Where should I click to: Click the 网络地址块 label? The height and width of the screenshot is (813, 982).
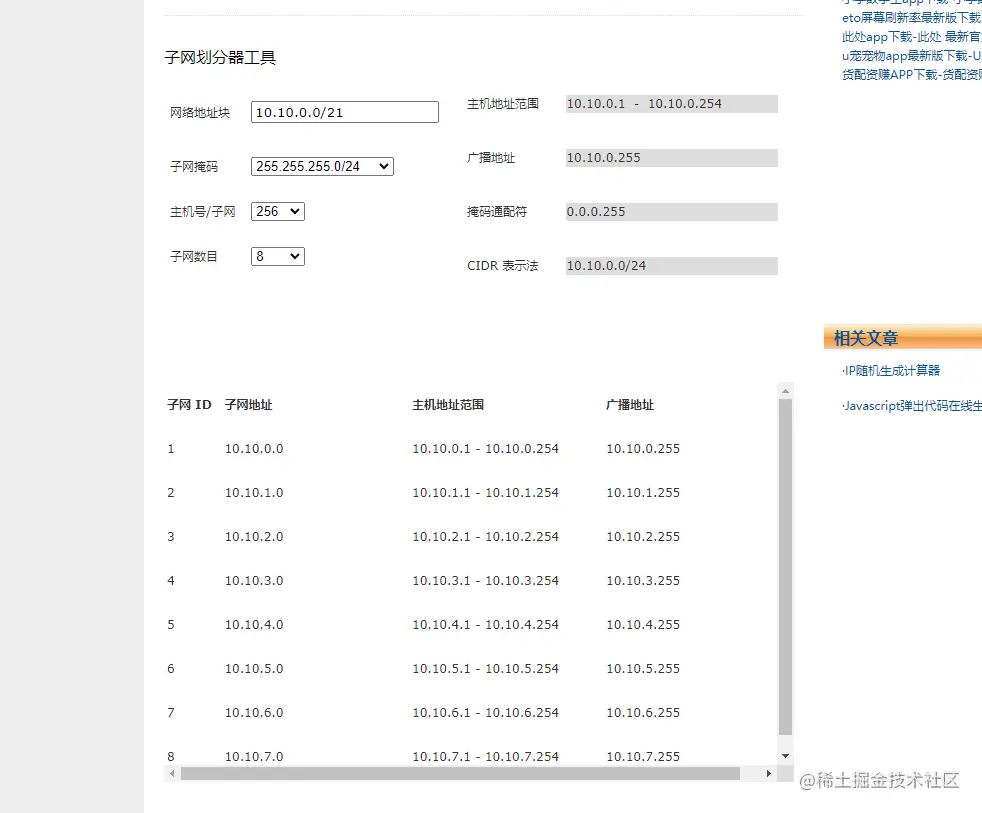[200, 113]
